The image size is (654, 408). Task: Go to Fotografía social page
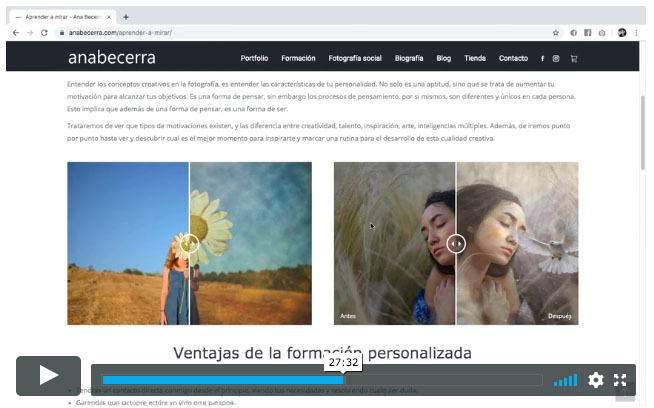355,59
